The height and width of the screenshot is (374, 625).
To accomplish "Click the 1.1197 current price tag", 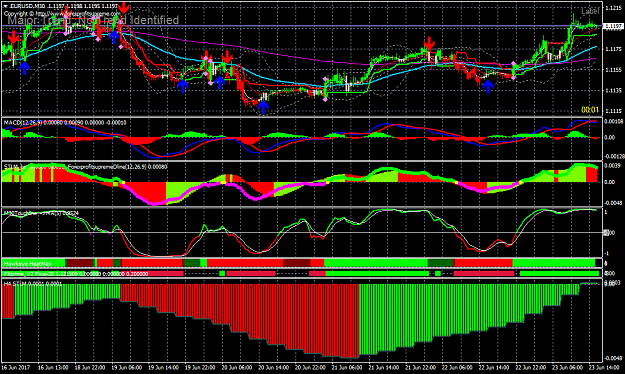I will (x=613, y=26).
